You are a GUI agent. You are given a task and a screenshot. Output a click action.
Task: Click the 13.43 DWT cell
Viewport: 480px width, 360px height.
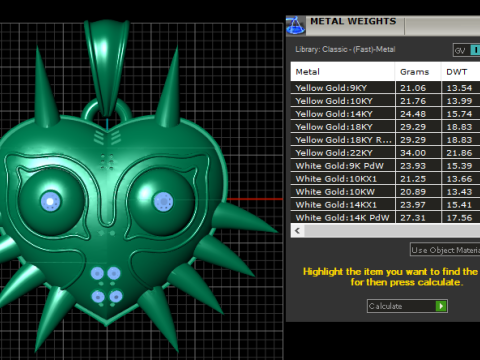(461, 192)
